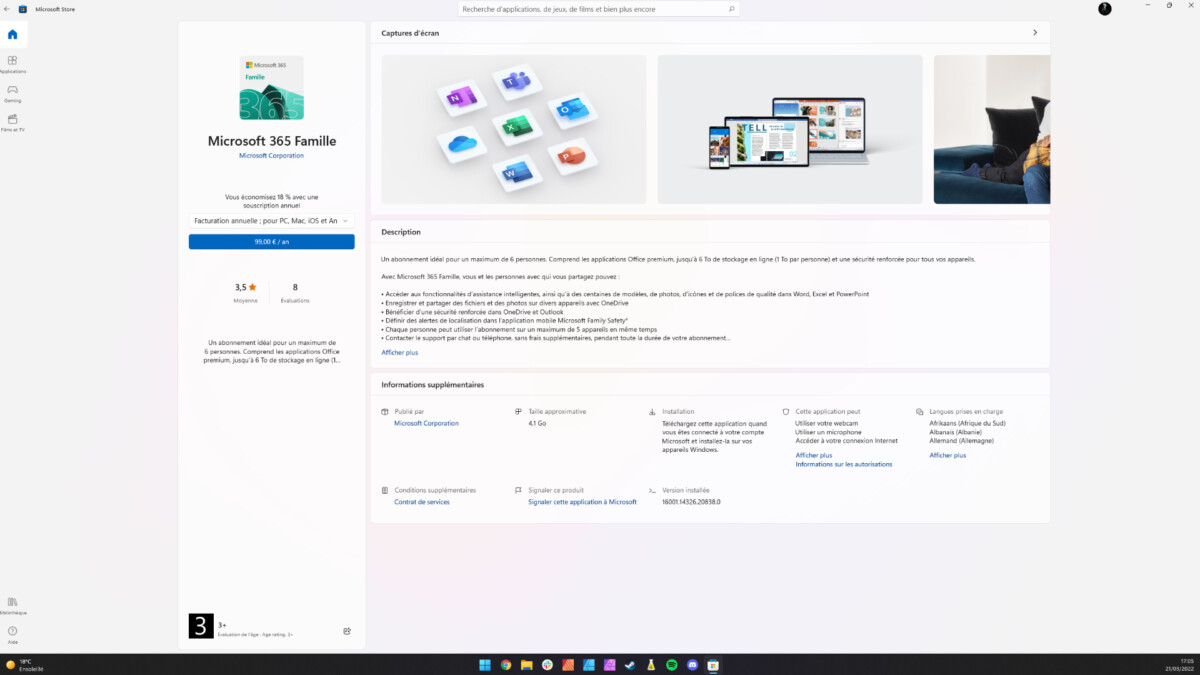Screen dimensions: 1200x675
Task: Open the Home section in sidebar
Action: (13, 34)
